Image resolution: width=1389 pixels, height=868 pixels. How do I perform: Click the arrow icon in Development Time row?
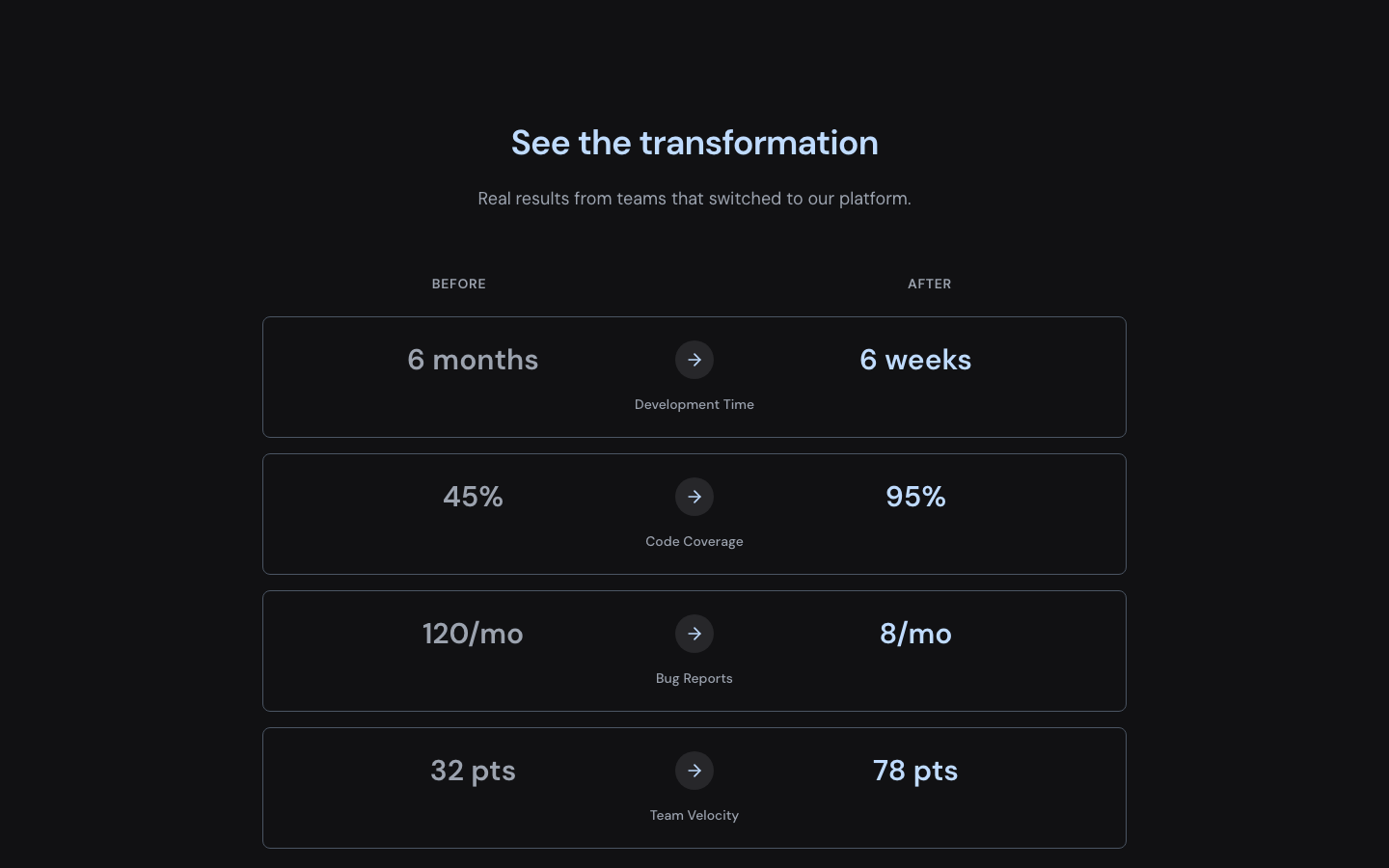pos(694,360)
